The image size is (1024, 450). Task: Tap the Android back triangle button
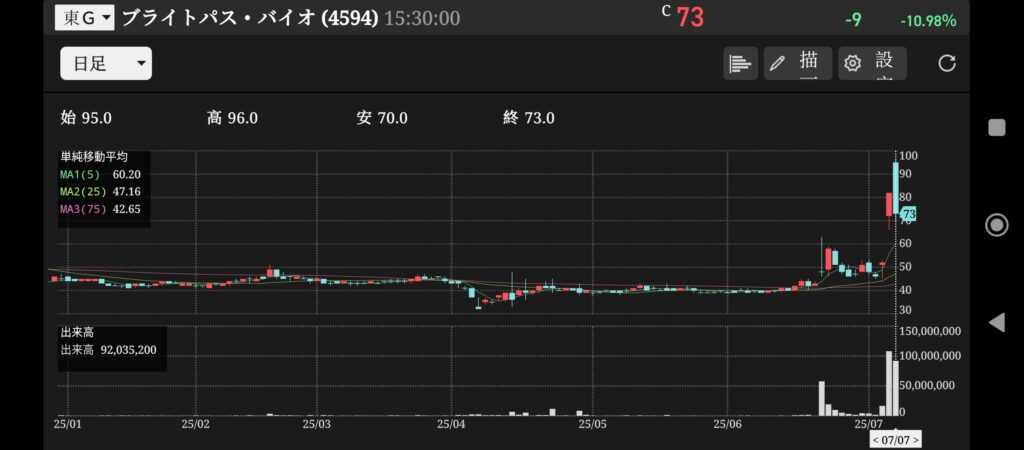(997, 322)
